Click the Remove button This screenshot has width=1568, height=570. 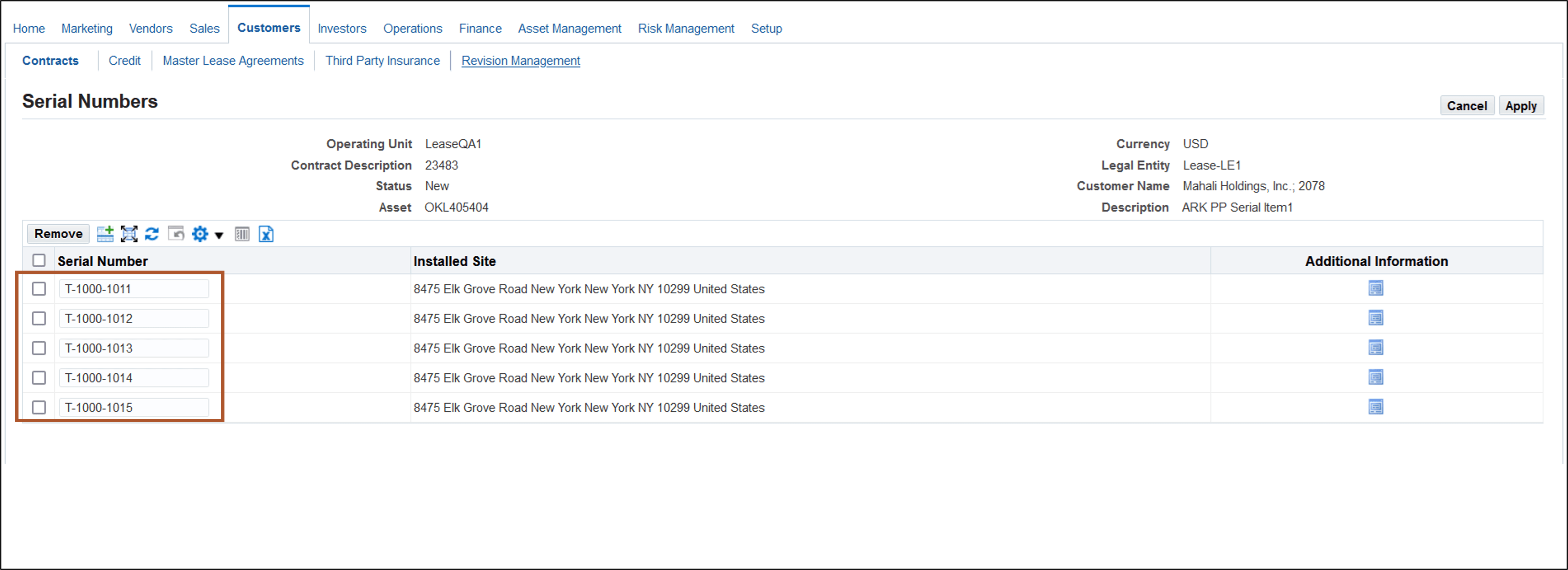pos(58,234)
